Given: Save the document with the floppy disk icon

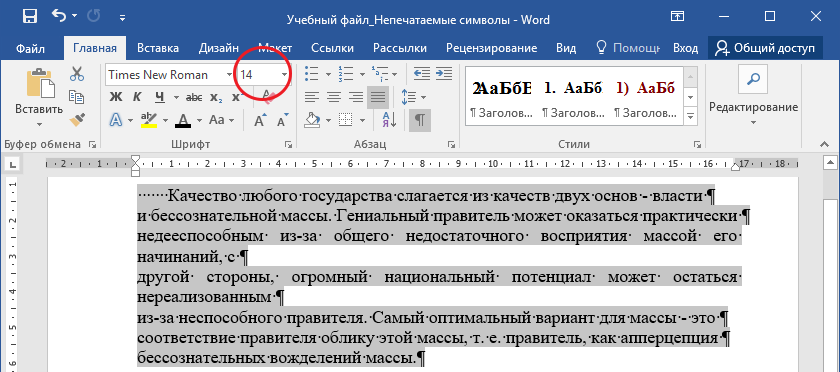Looking at the screenshot, I should coord(30,17).
